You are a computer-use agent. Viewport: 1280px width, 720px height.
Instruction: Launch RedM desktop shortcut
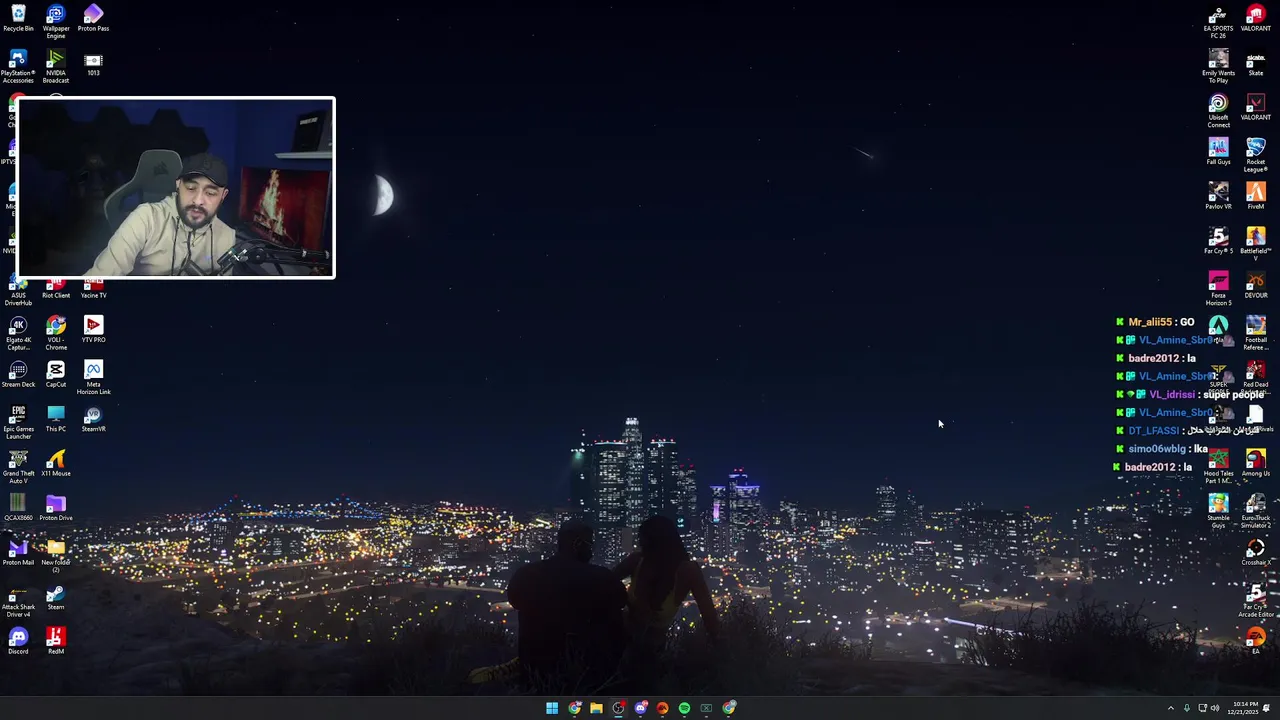[56, 641]
